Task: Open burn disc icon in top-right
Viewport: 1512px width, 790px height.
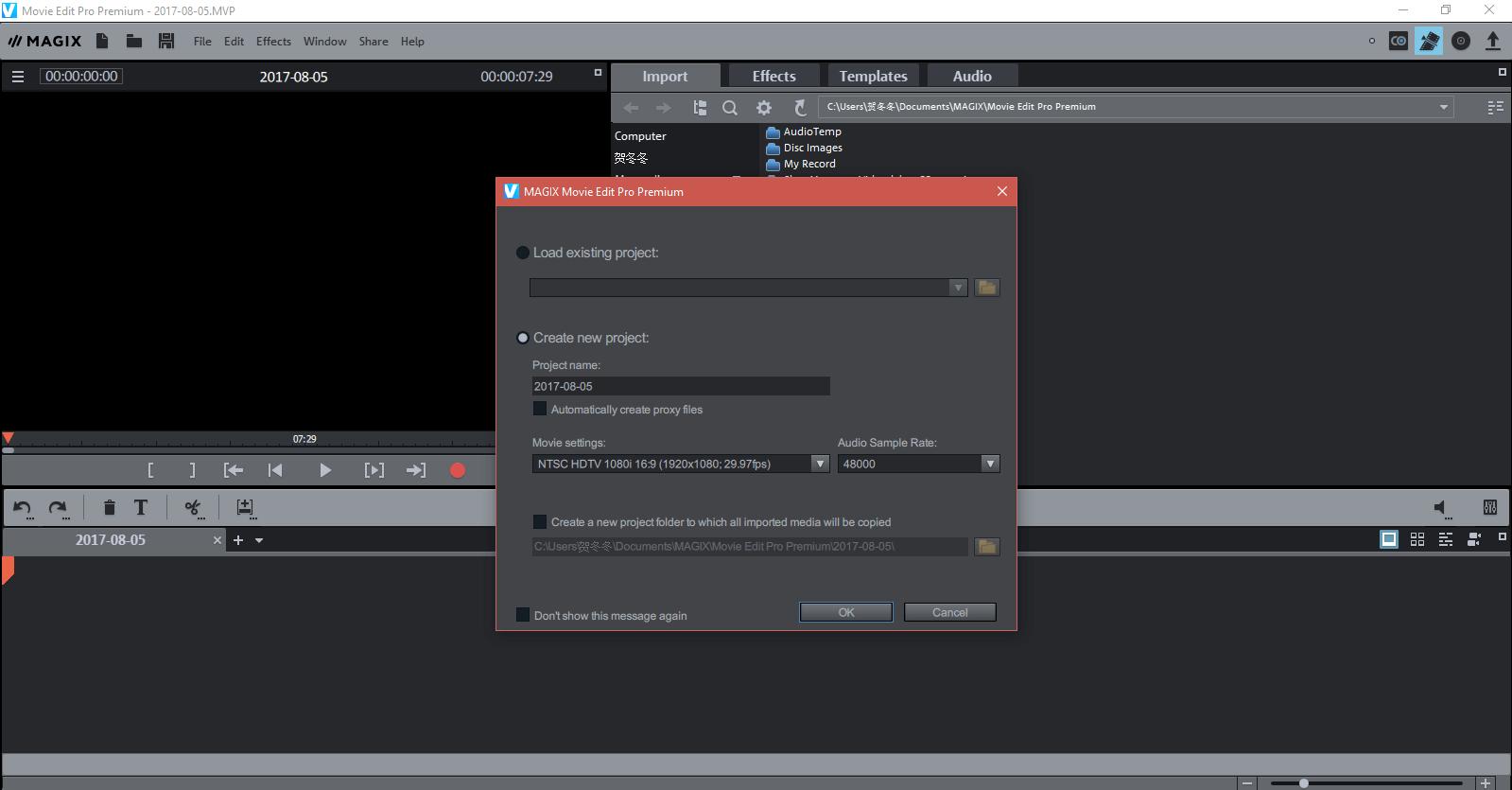Action: pyautogui.click(x=1461, y=41)
